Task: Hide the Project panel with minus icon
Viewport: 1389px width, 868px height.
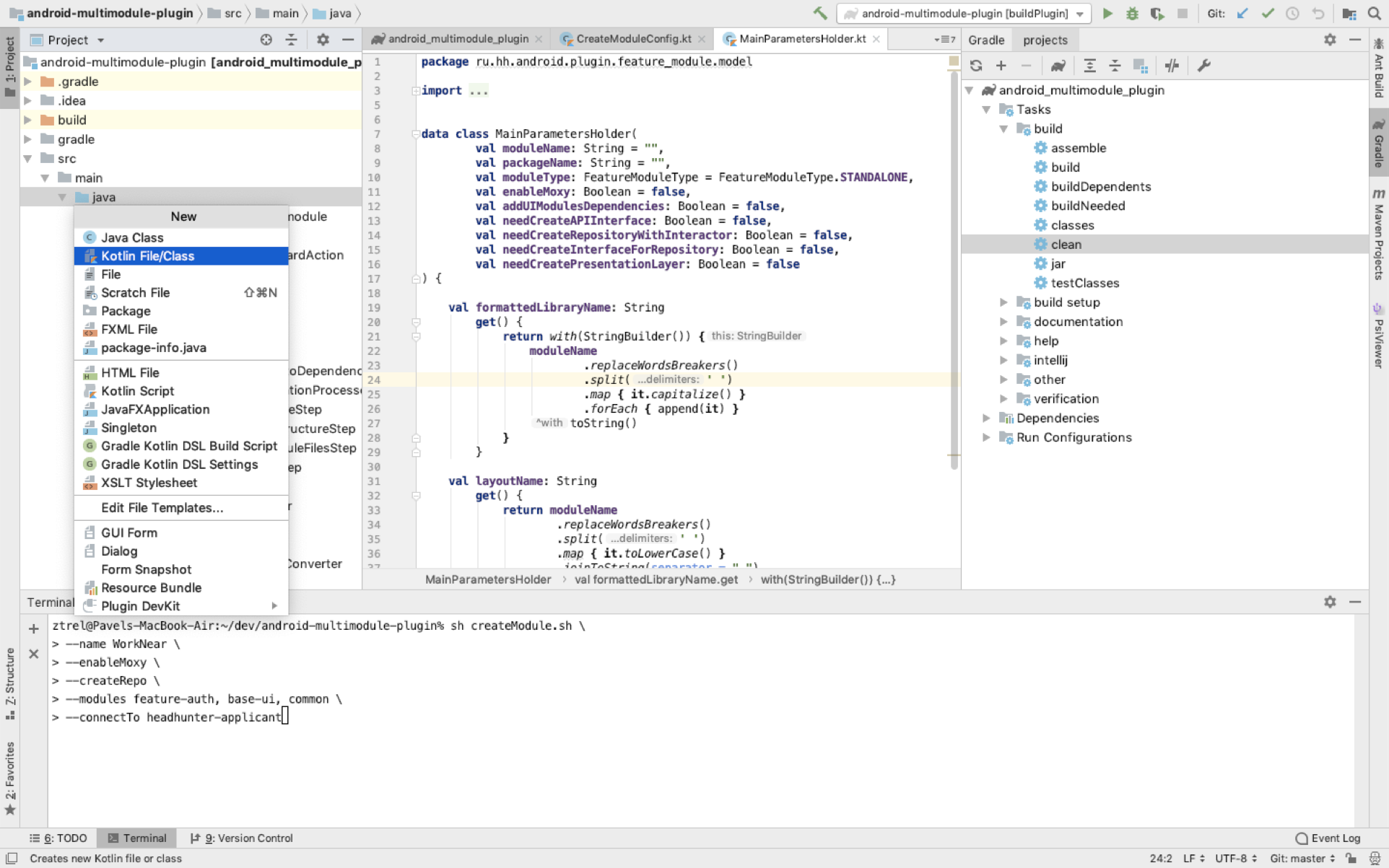Action: pos(348,40)
